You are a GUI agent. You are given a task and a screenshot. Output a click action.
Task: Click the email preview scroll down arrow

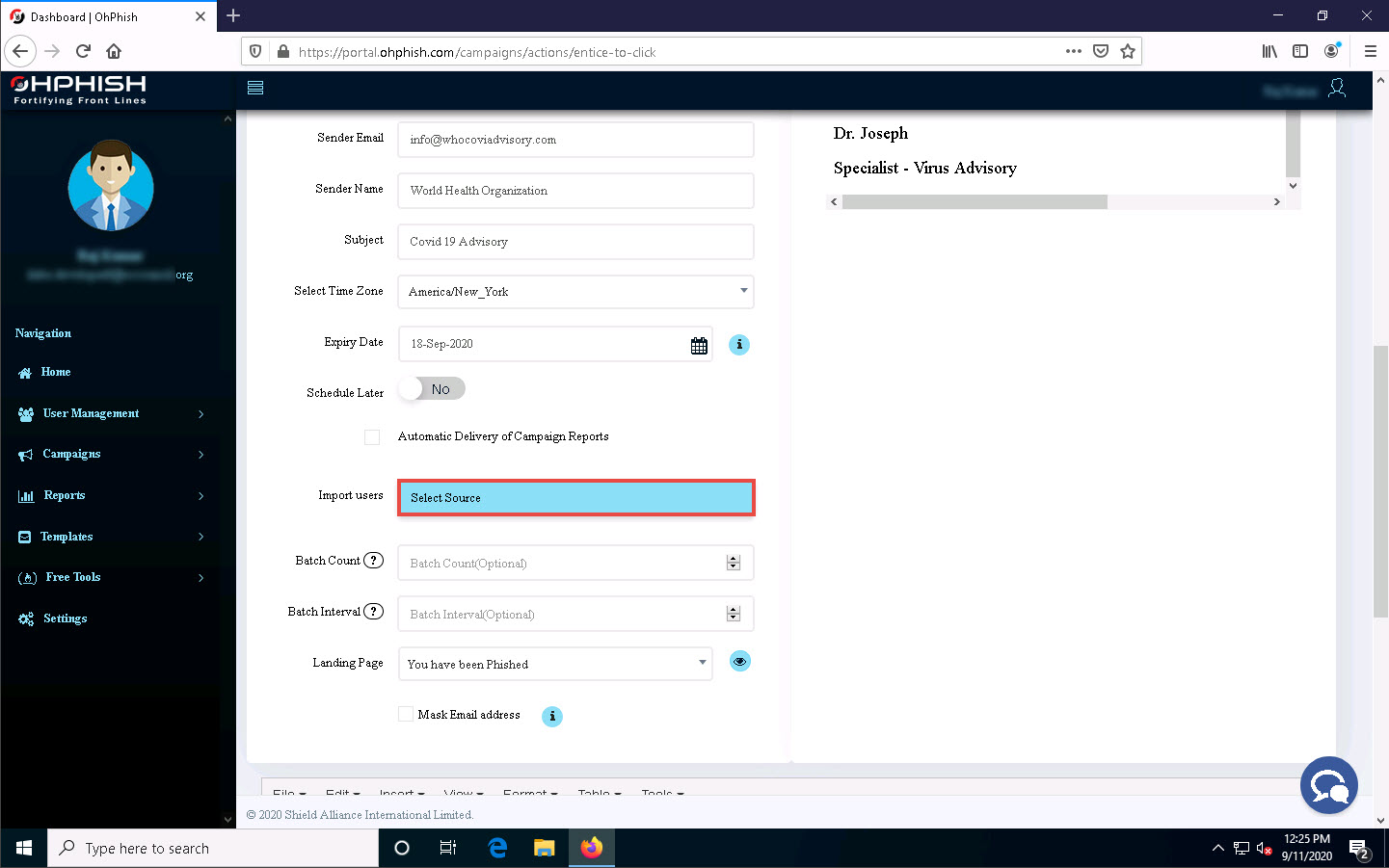1294,185
